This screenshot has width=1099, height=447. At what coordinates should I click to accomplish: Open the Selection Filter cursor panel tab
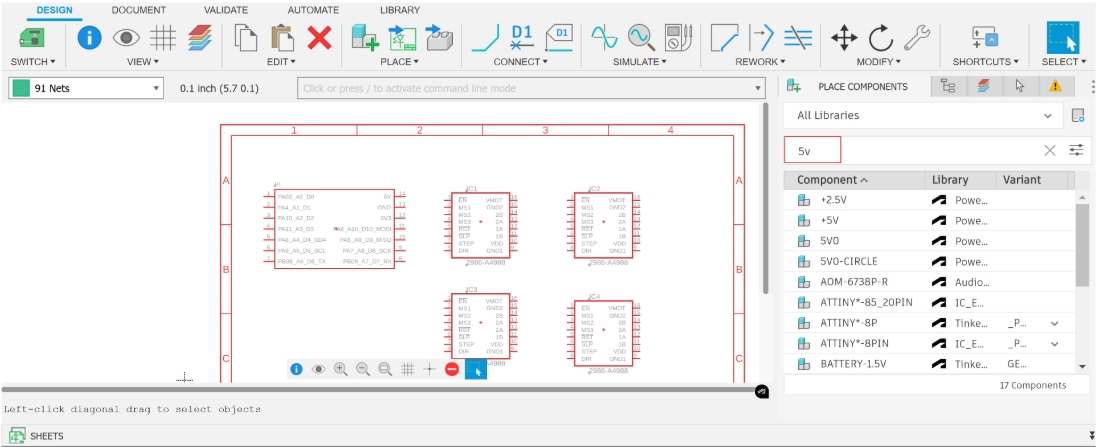1020,86
